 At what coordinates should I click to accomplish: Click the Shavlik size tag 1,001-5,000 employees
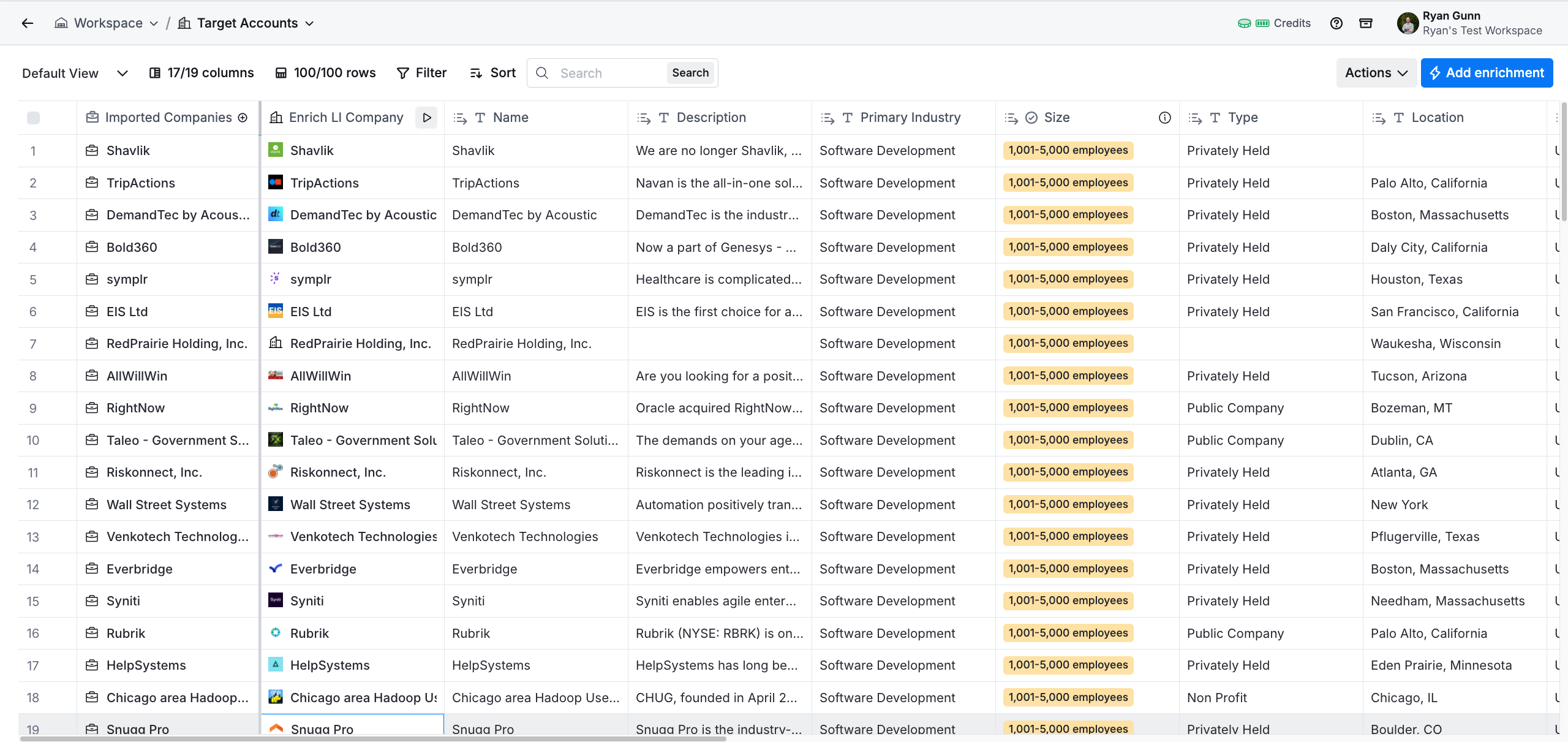[x=1068, y=150]
